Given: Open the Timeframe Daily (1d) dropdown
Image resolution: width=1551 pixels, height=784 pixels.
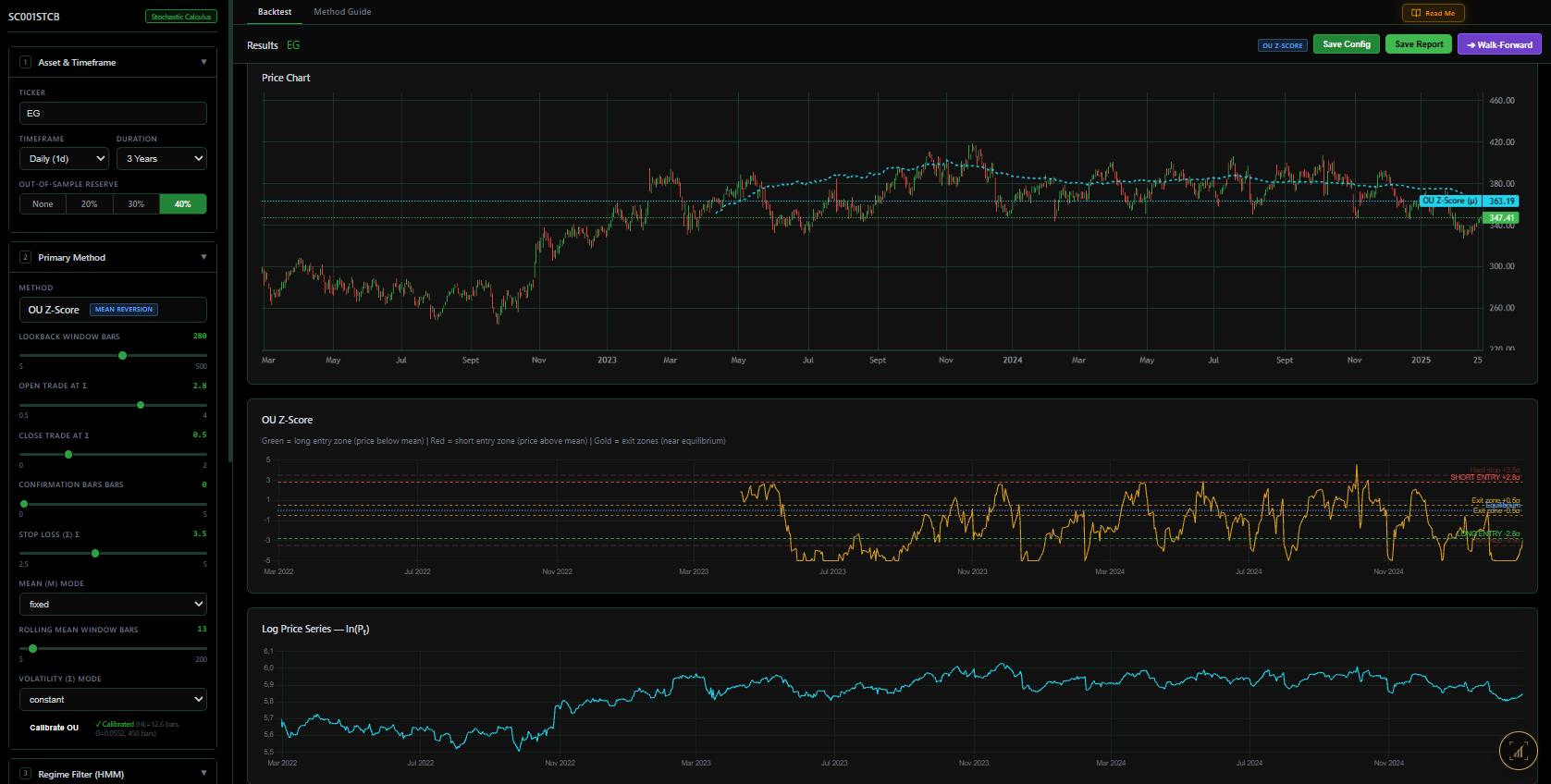Looking at the screenshot, I should coord(64,158).
